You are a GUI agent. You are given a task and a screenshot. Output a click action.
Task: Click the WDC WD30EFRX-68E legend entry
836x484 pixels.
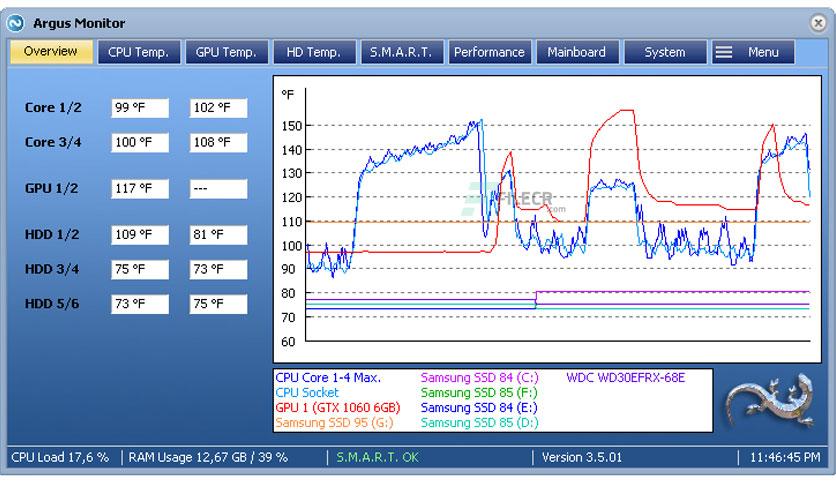pyautogui.click(x=625, y=378)
